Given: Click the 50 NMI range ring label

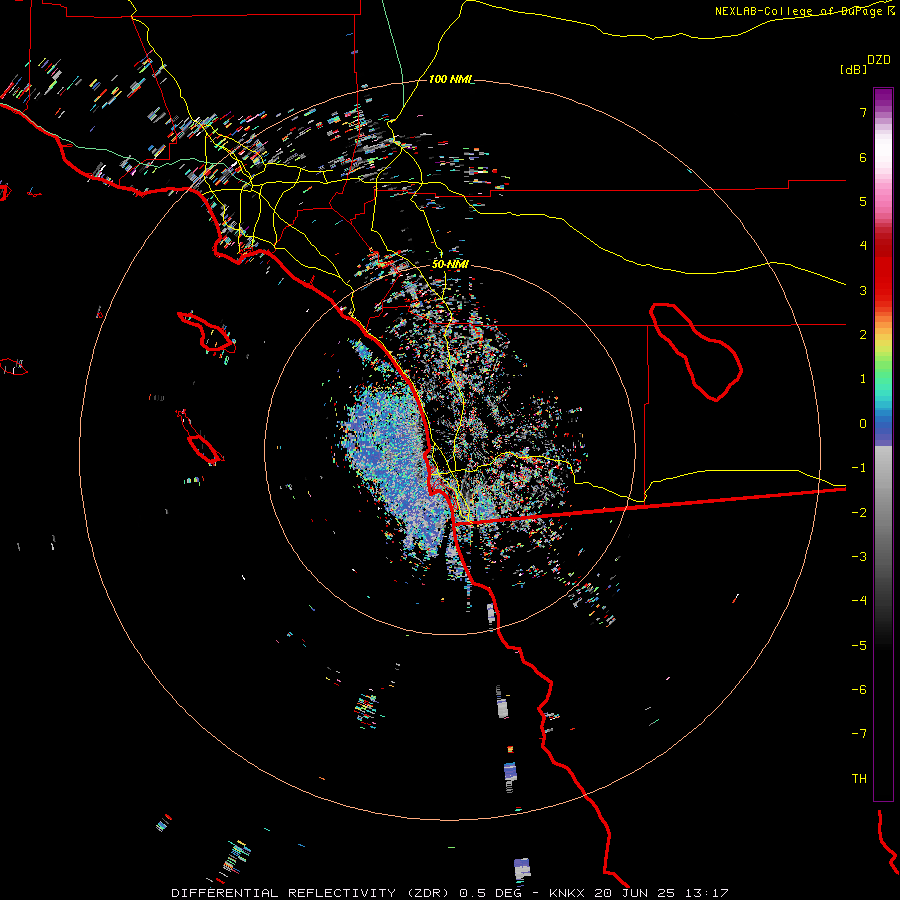Looking at the screenshot, I should pos(450,264).
